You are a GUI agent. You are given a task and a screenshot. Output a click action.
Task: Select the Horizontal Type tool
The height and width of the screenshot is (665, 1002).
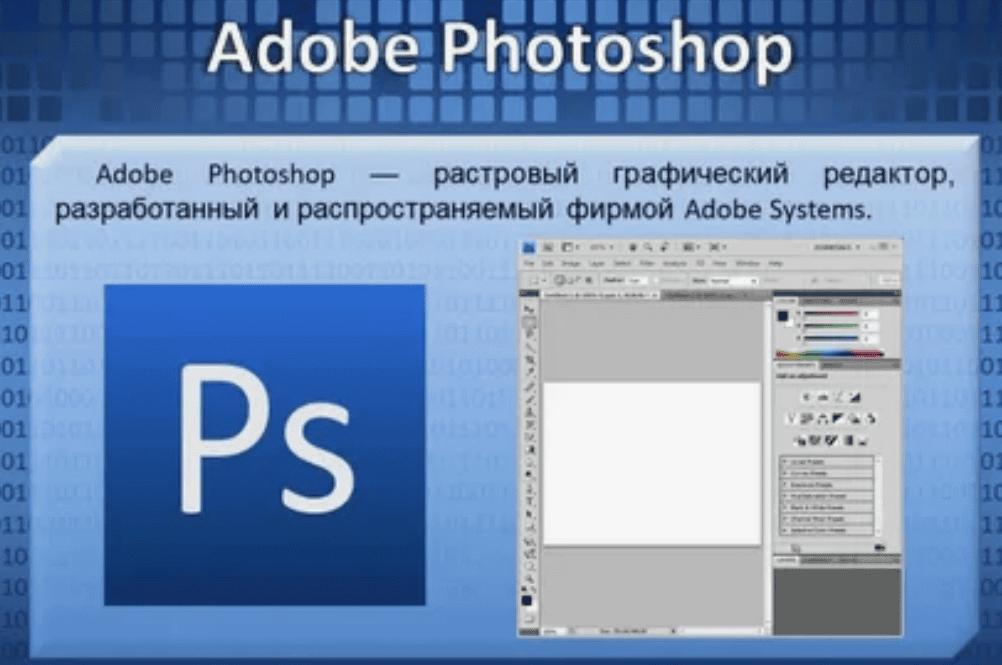click(530, 500)
